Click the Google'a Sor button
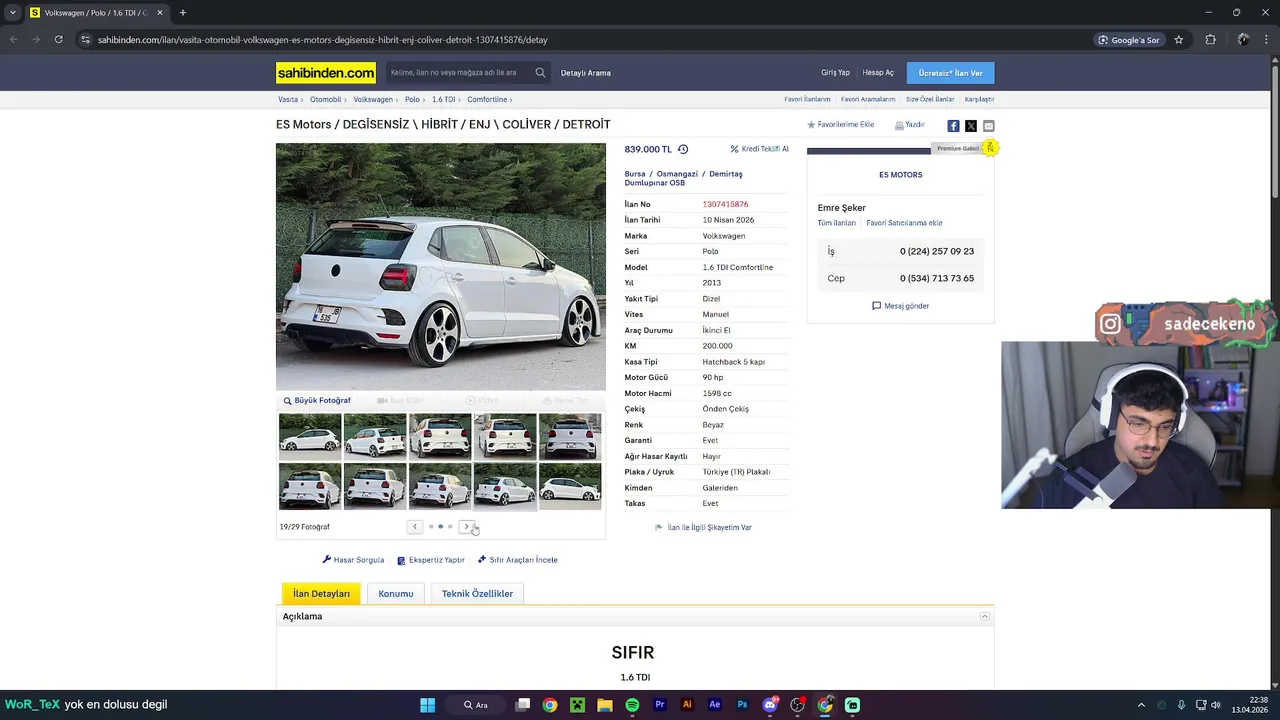Viewport: 1280px width, 720px height. [x=1129, y=40]
